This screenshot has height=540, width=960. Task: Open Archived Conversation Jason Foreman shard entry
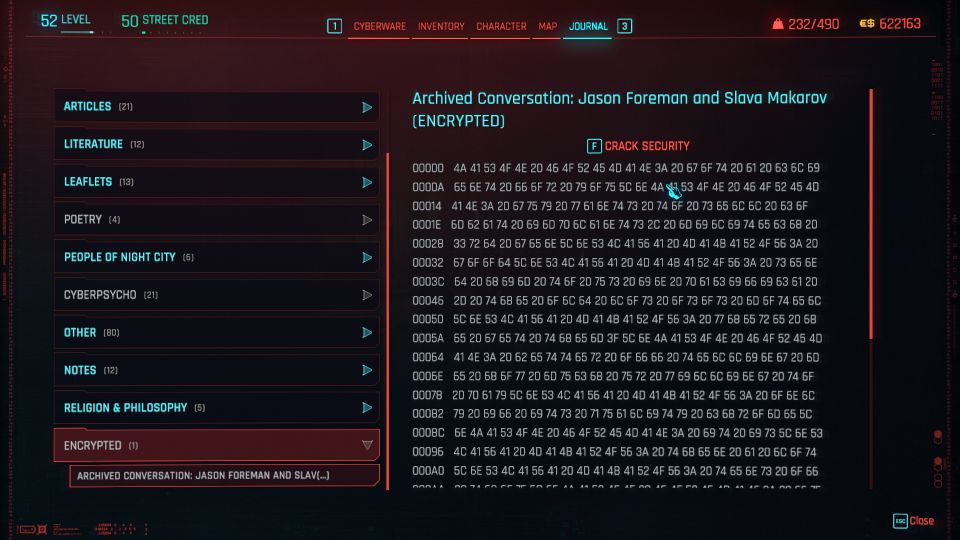[224, 476]
